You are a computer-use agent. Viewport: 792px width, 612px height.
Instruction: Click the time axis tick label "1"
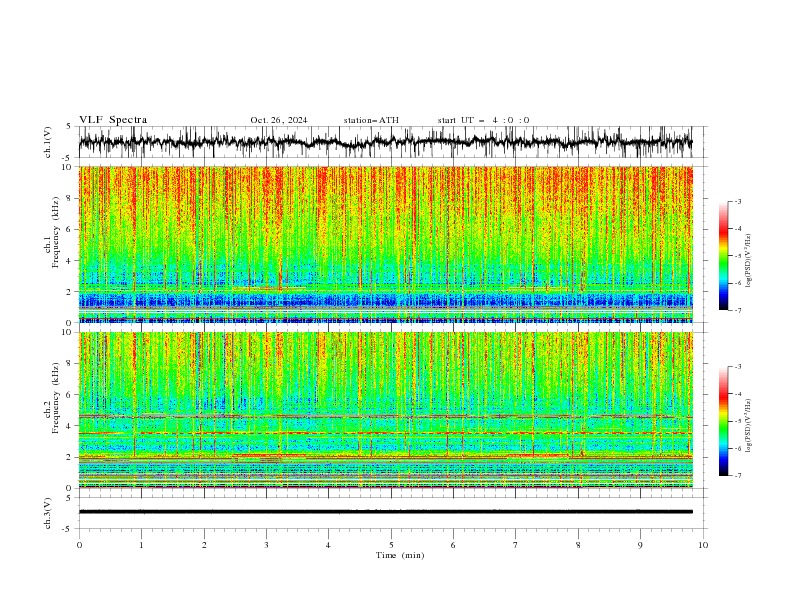coord(141,545)
